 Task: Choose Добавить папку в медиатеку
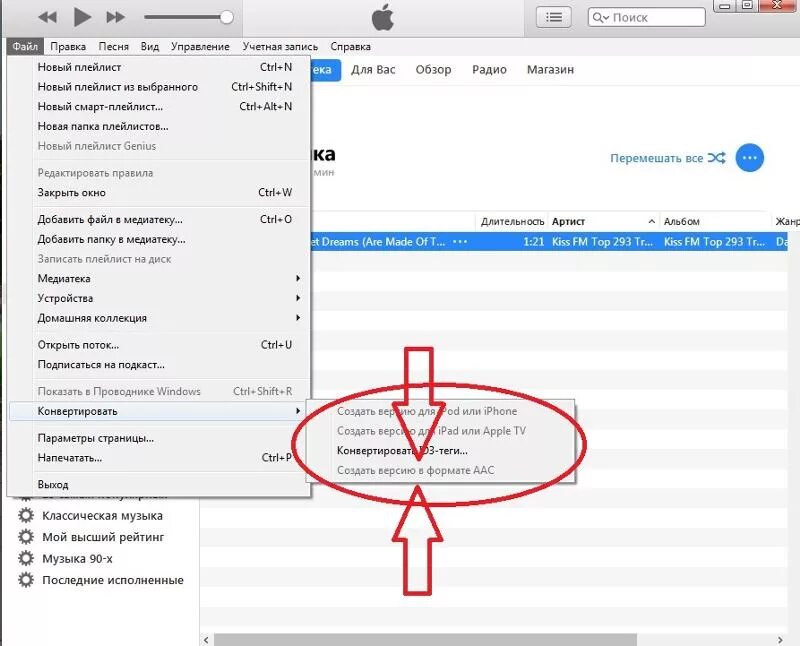click(x=159, y=239)
